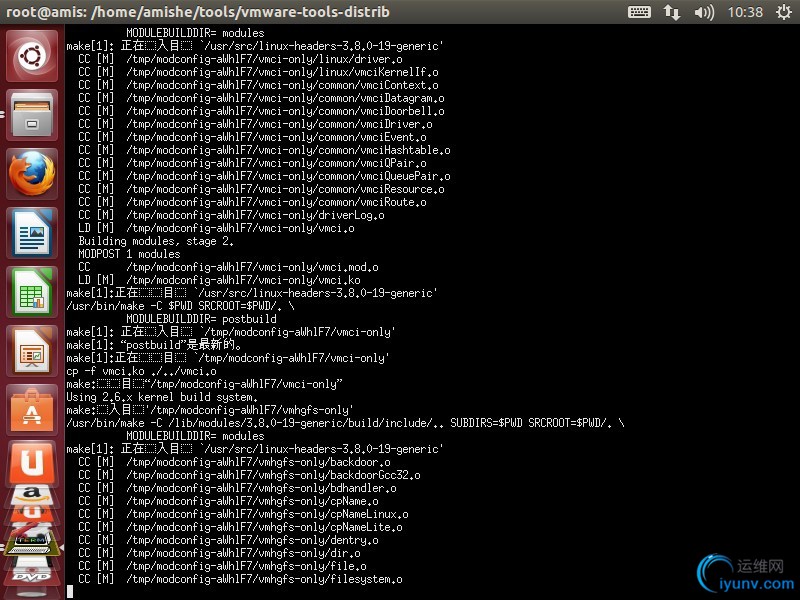Click line ending cpNameLite.o

(x=240, y=527)
